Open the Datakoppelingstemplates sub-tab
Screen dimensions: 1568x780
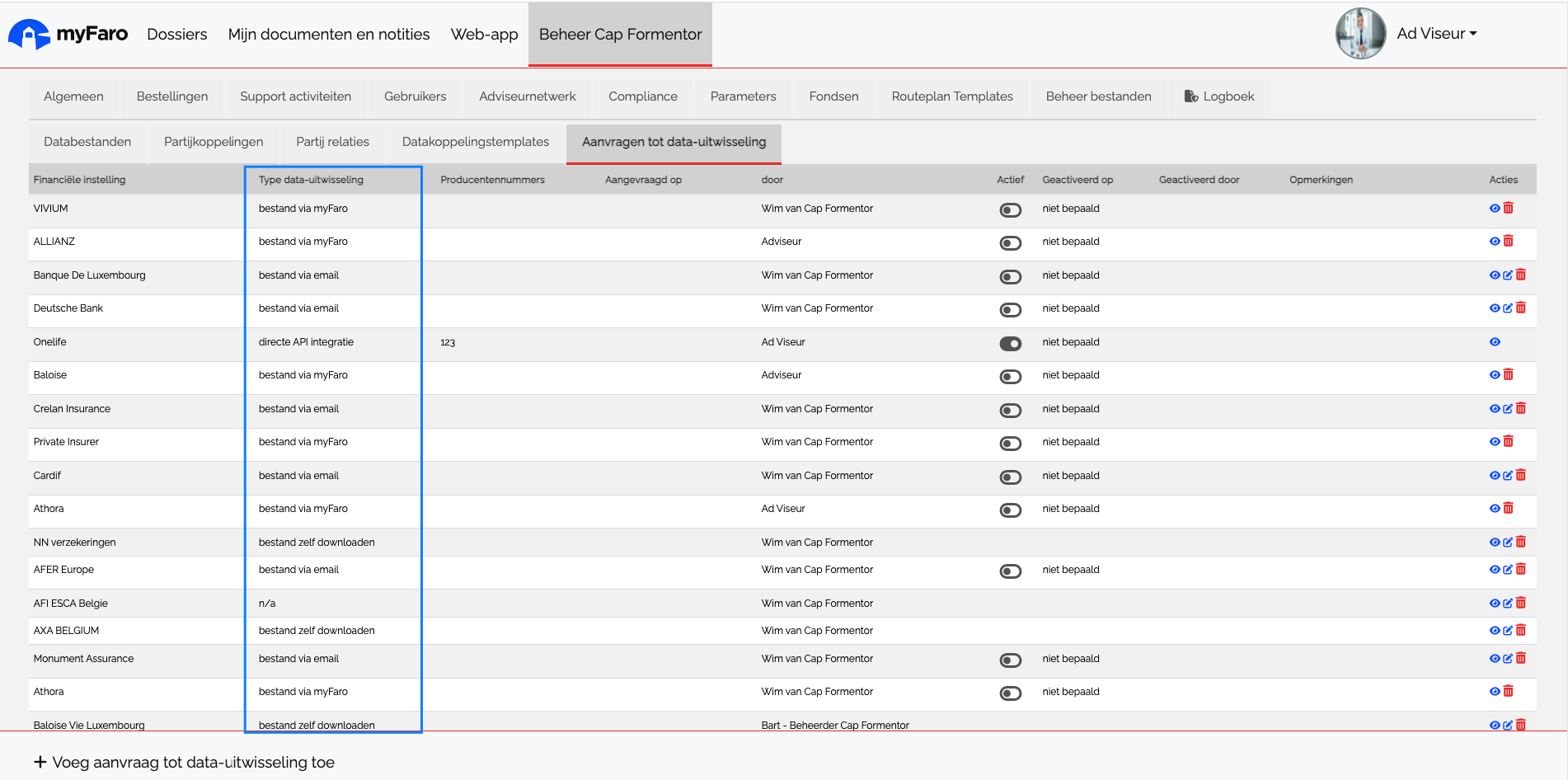pos(475,142)
